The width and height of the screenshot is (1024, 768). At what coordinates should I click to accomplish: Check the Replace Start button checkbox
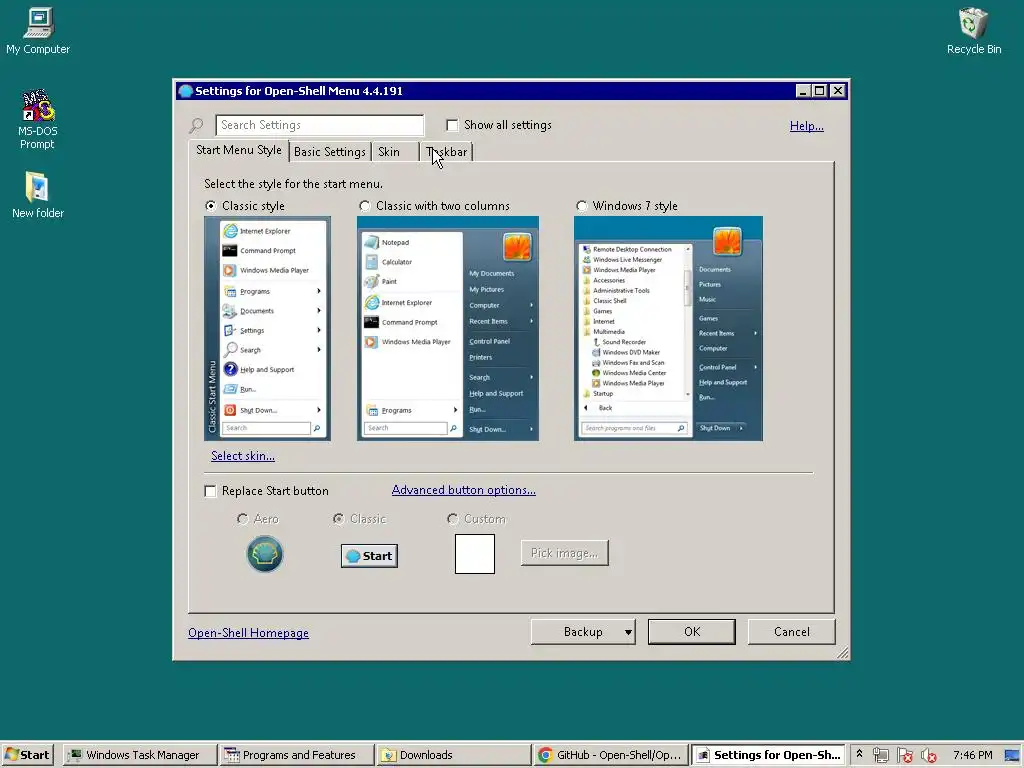tap(210, 491)
